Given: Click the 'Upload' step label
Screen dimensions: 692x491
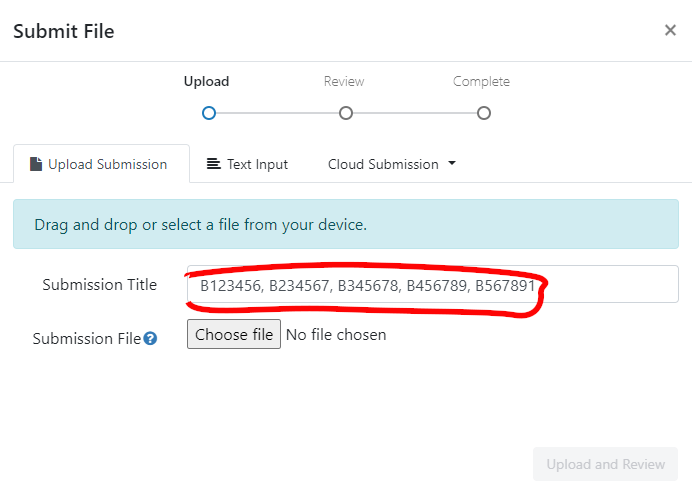Looking at the screenshot, I should [x=206, y=82].
